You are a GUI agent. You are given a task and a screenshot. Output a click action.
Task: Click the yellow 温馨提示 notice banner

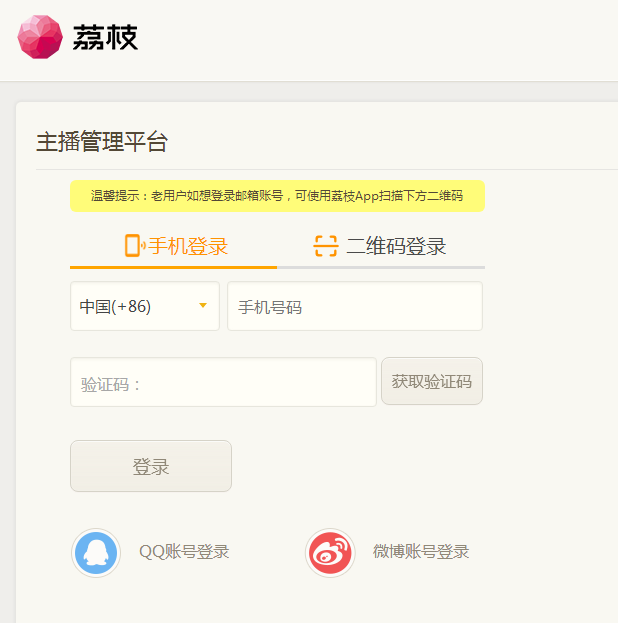click(277, 196)
